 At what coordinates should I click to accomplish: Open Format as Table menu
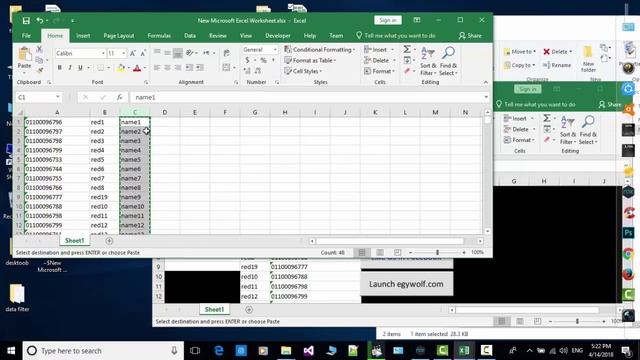310,60
